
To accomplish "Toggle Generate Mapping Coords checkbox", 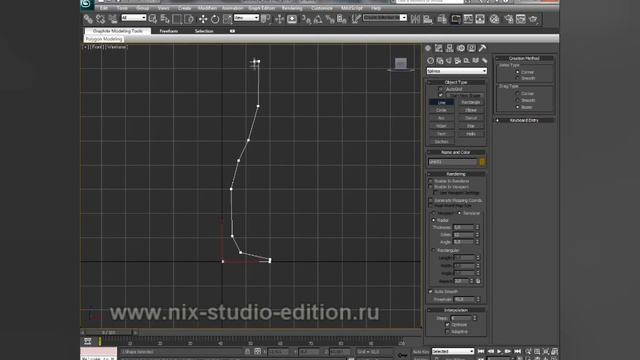I will 431,200.
